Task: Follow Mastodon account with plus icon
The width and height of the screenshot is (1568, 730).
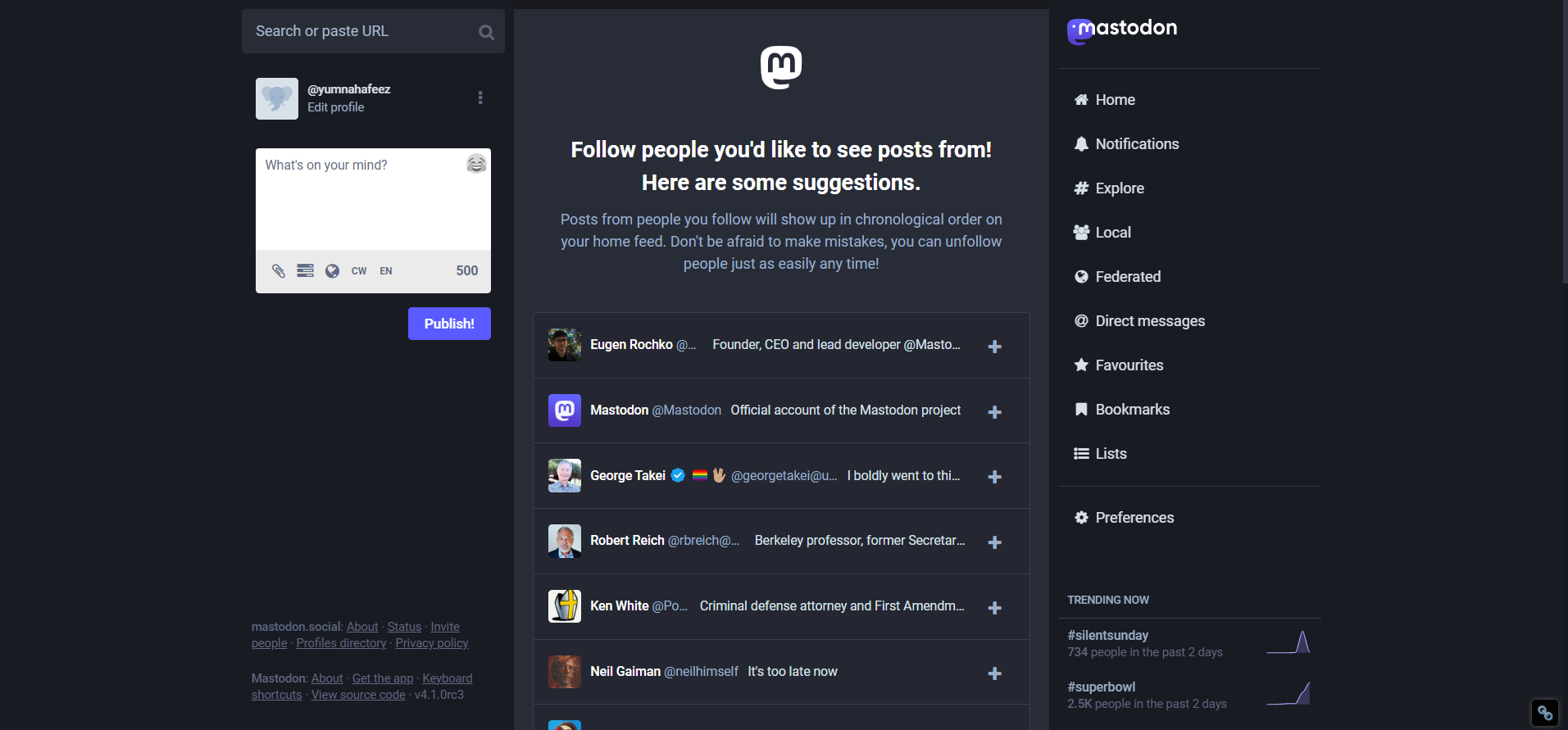Action: click(x=994, y=412)
